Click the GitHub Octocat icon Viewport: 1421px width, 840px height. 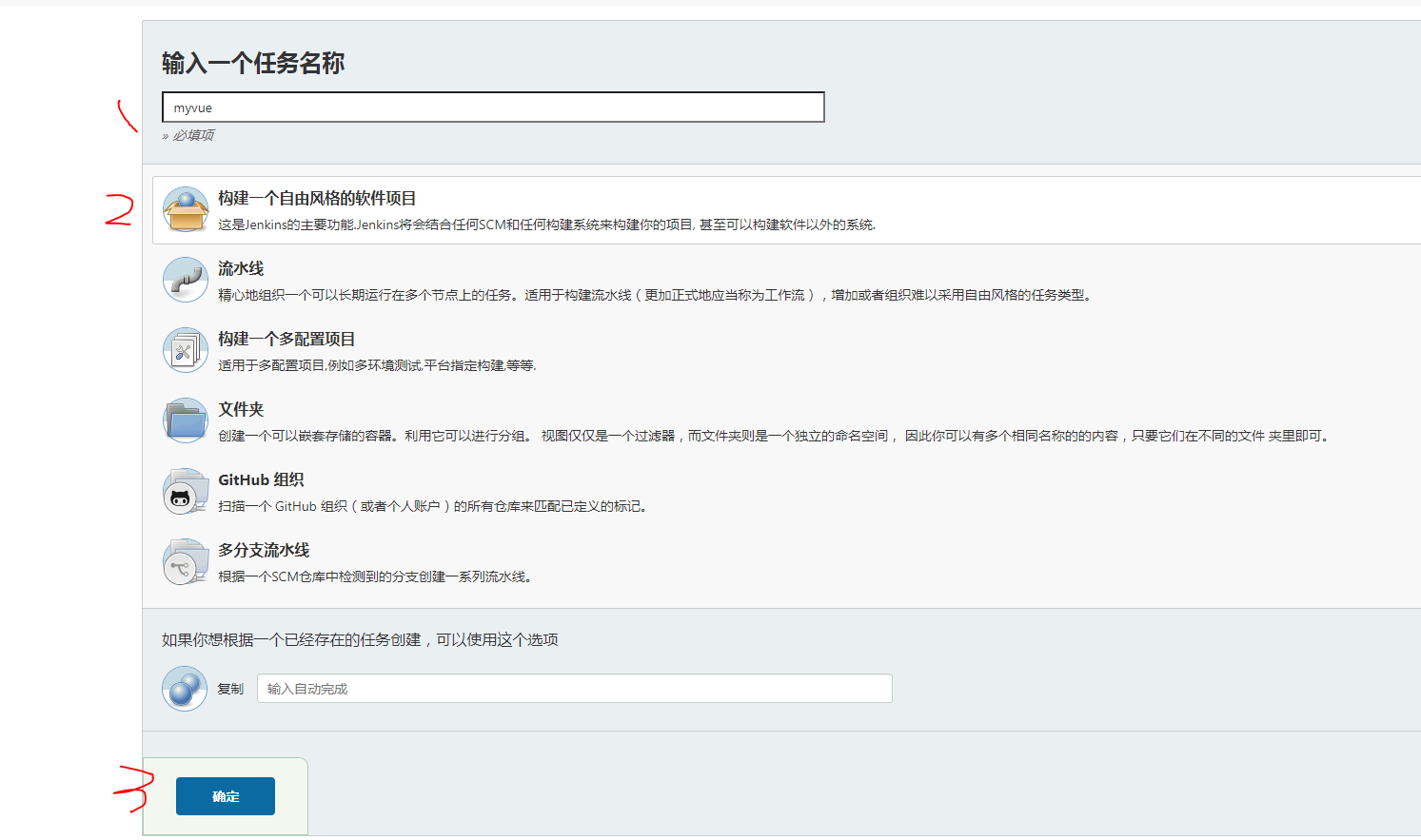pyautogui.click(x=185, y=490)
